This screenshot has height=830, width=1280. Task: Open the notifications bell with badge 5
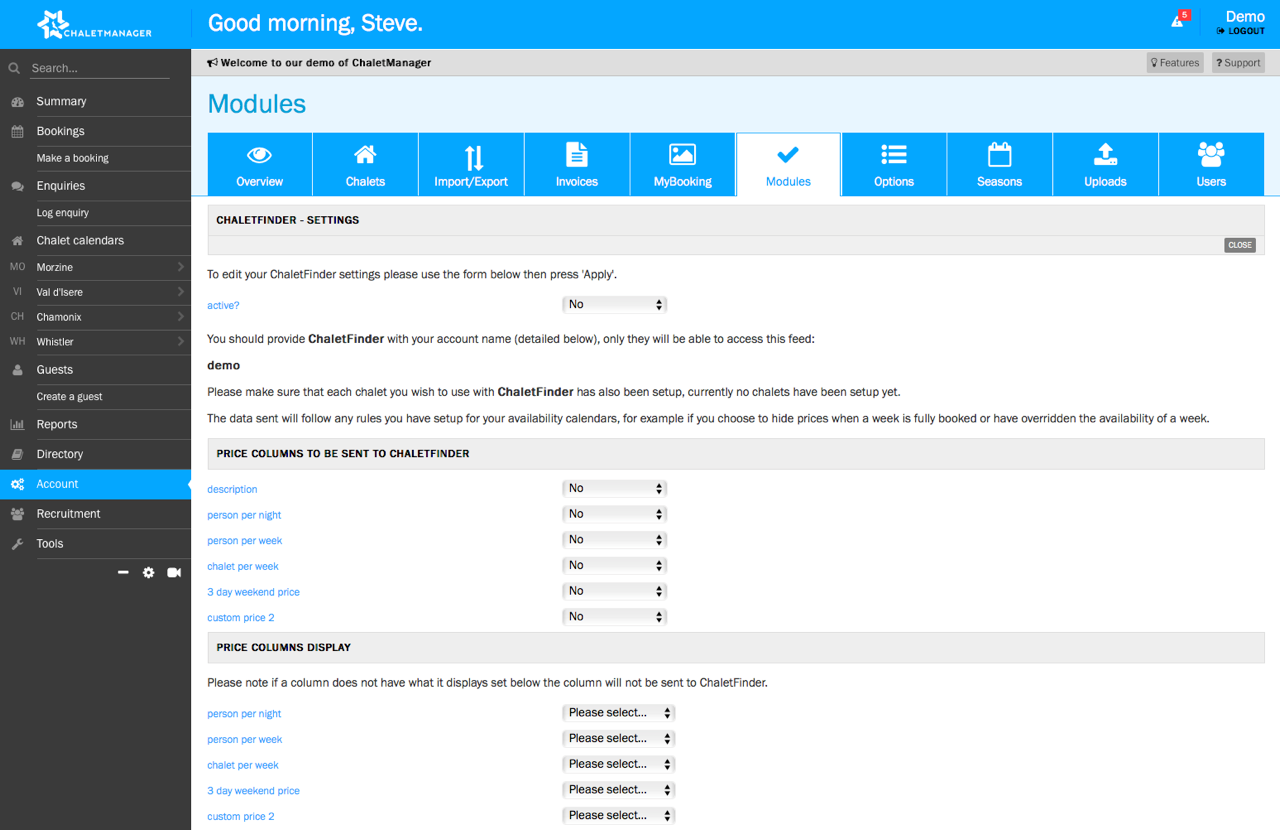coord(1180,21)
